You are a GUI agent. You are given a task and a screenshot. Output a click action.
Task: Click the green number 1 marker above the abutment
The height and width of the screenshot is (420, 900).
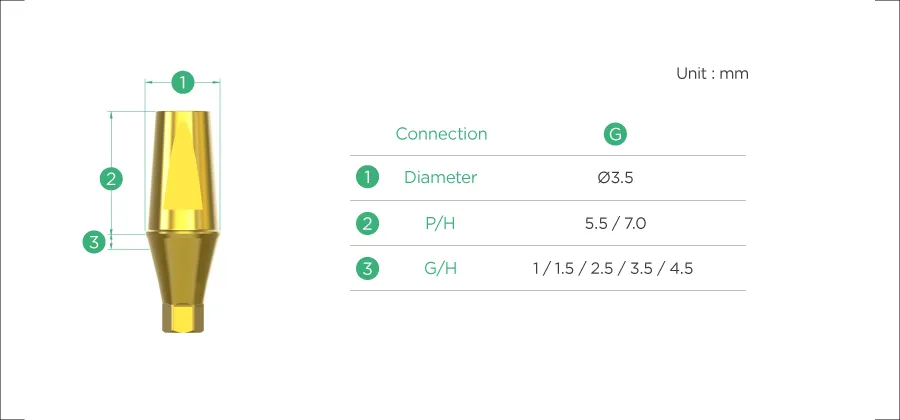point(182,82)
